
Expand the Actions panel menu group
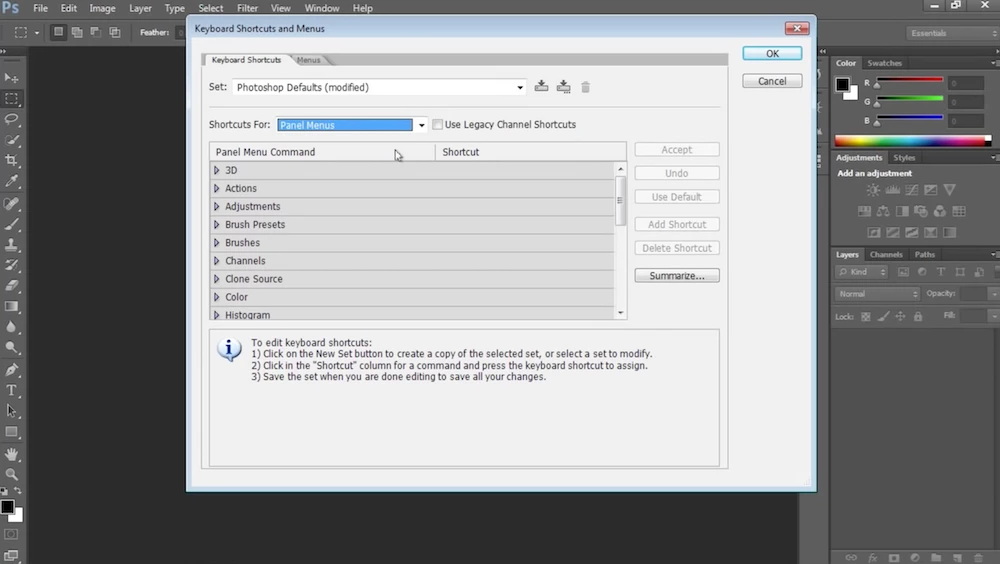pos(216,188)
